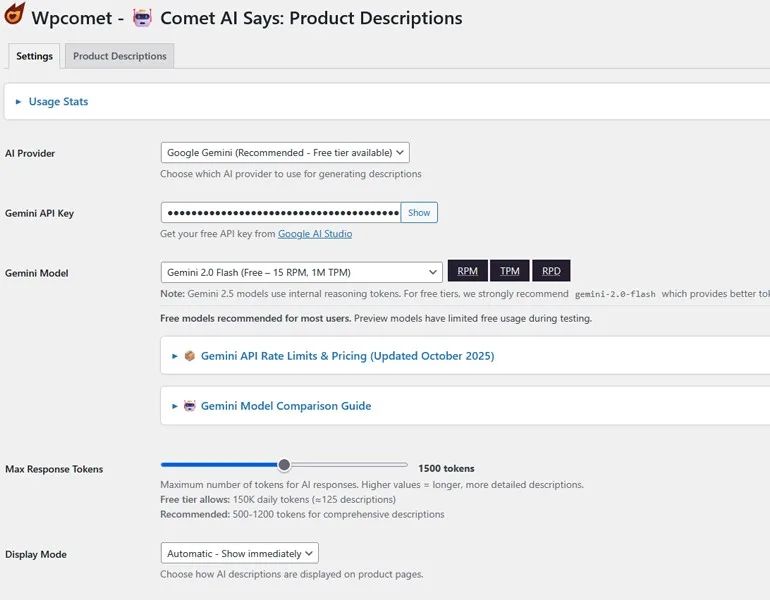Select the Settings tab
Viewport: 770px width, 600px height.
pos(34,56)
